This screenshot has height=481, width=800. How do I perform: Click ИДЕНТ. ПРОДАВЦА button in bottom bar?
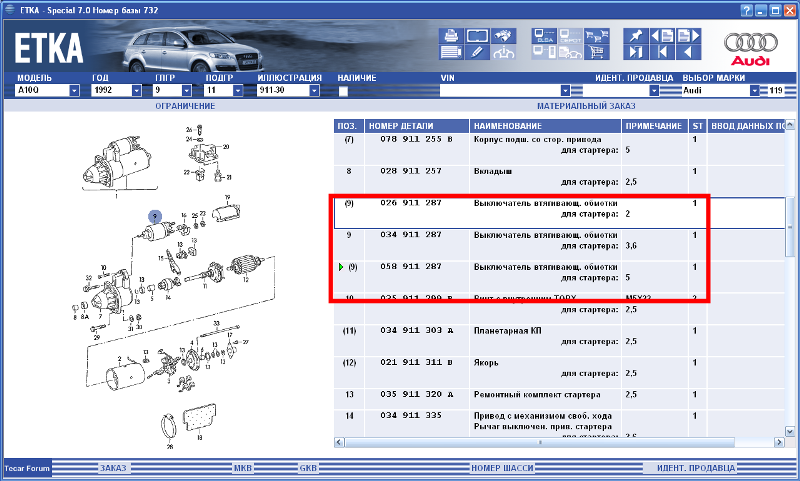pyautogui.click(x=696, y=468)
